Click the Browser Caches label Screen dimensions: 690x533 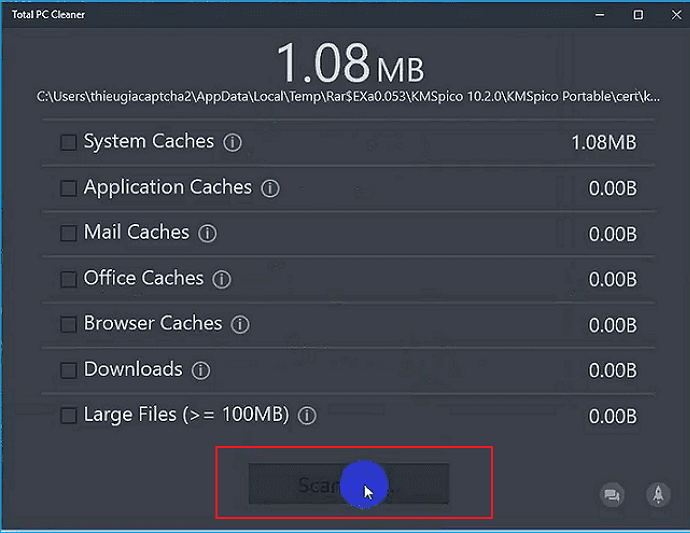[x=153, y=323]
